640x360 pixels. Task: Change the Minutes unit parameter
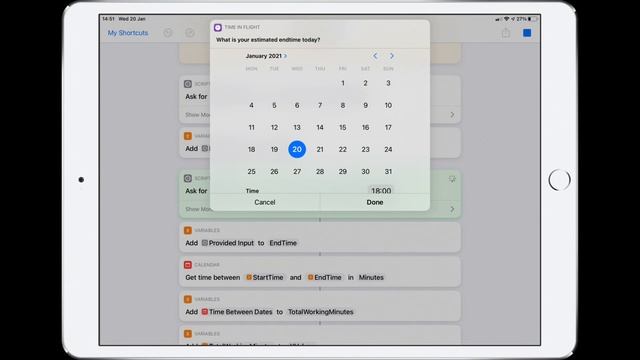(x=371, y=278)
